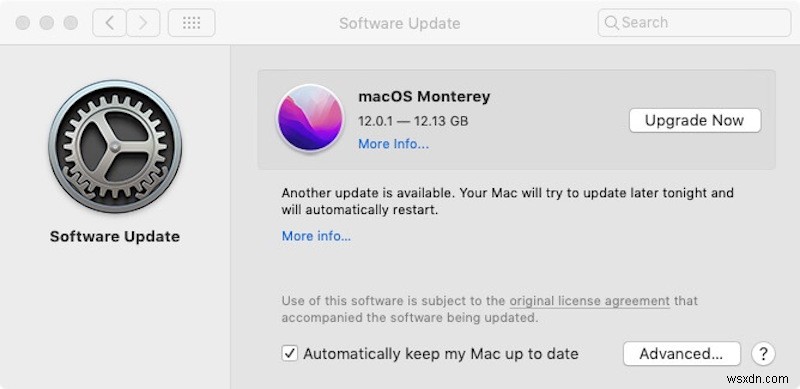The width and height of the screenshot is (800, 389).
Task: Open More info... below the restart notice
Action: click(316, 236)
